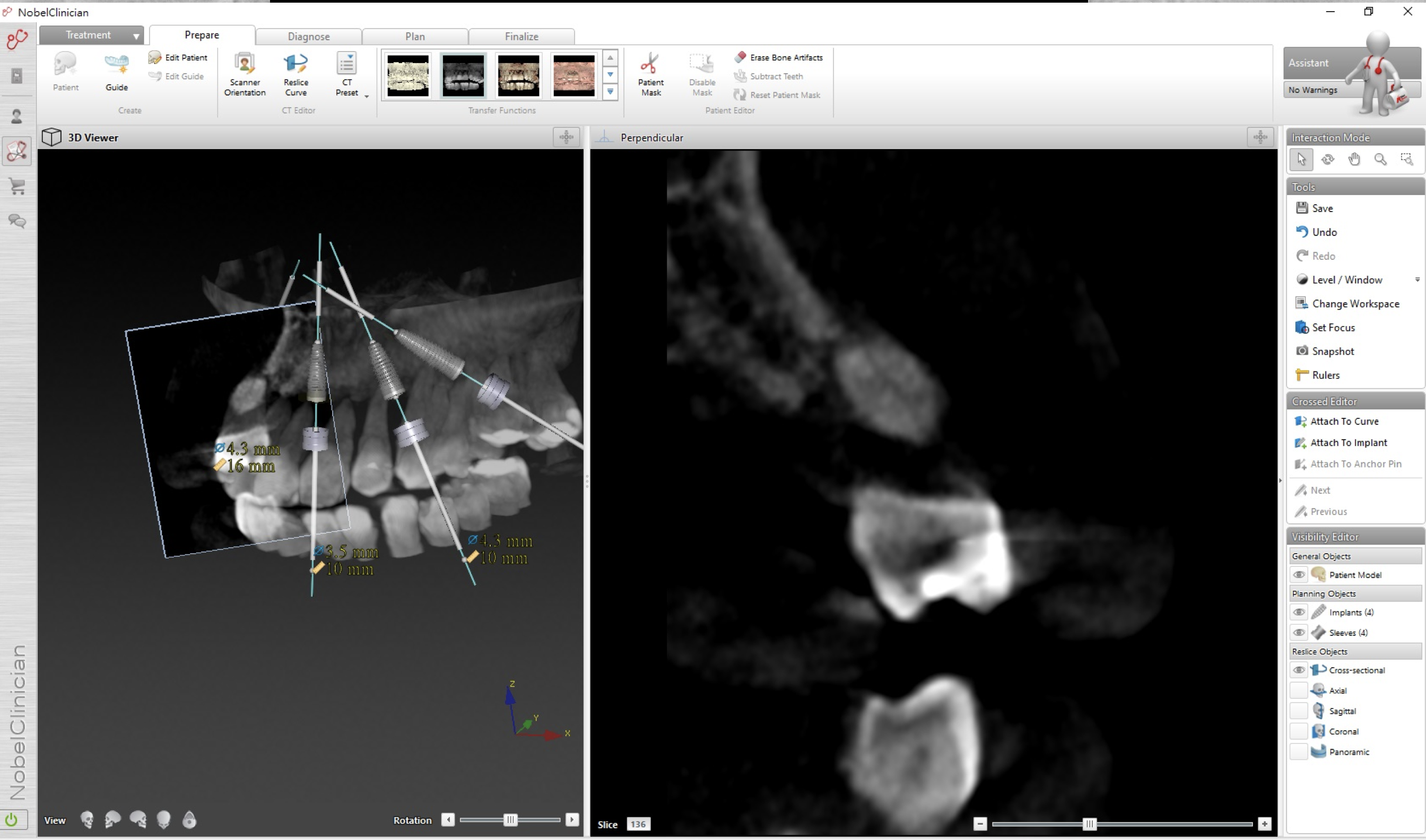Open the chat bubbles sidebar module
The width and height of the screenshot is (1426, 840).
point(17,221)
